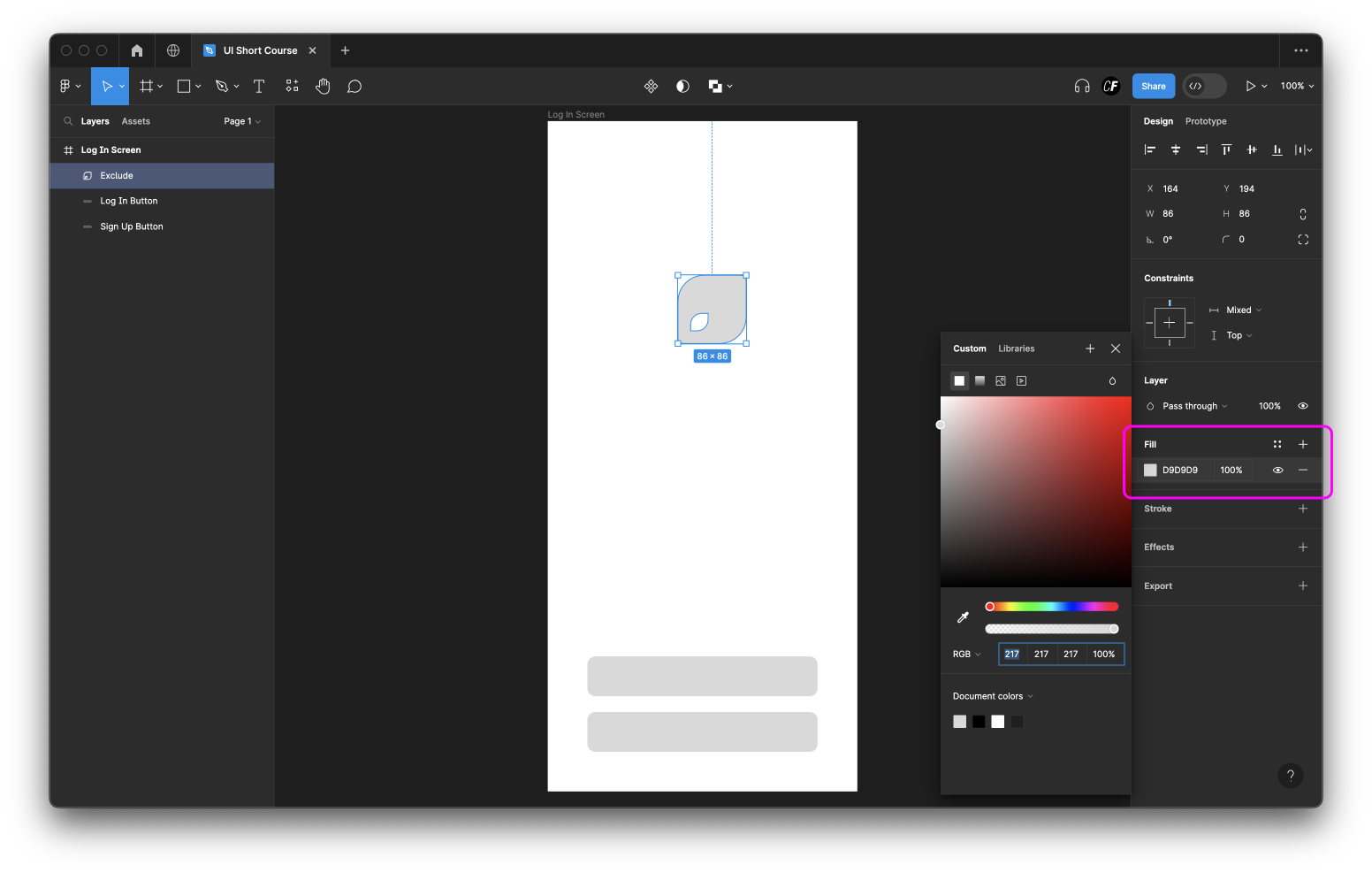
Task: Add a stroke with plus icon
Action: [x=1302, y=509]
